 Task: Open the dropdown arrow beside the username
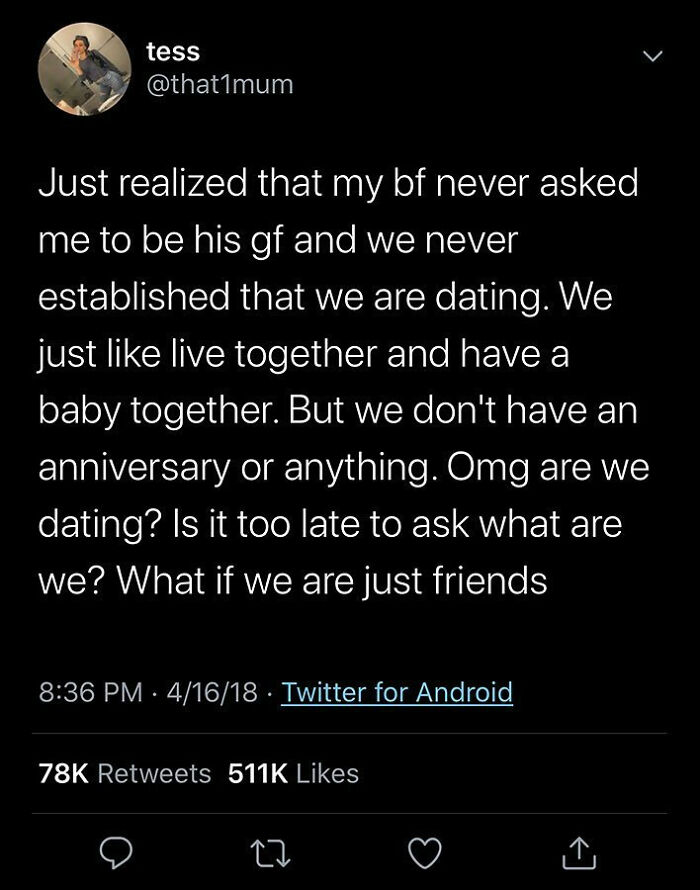tap(653, 57)
